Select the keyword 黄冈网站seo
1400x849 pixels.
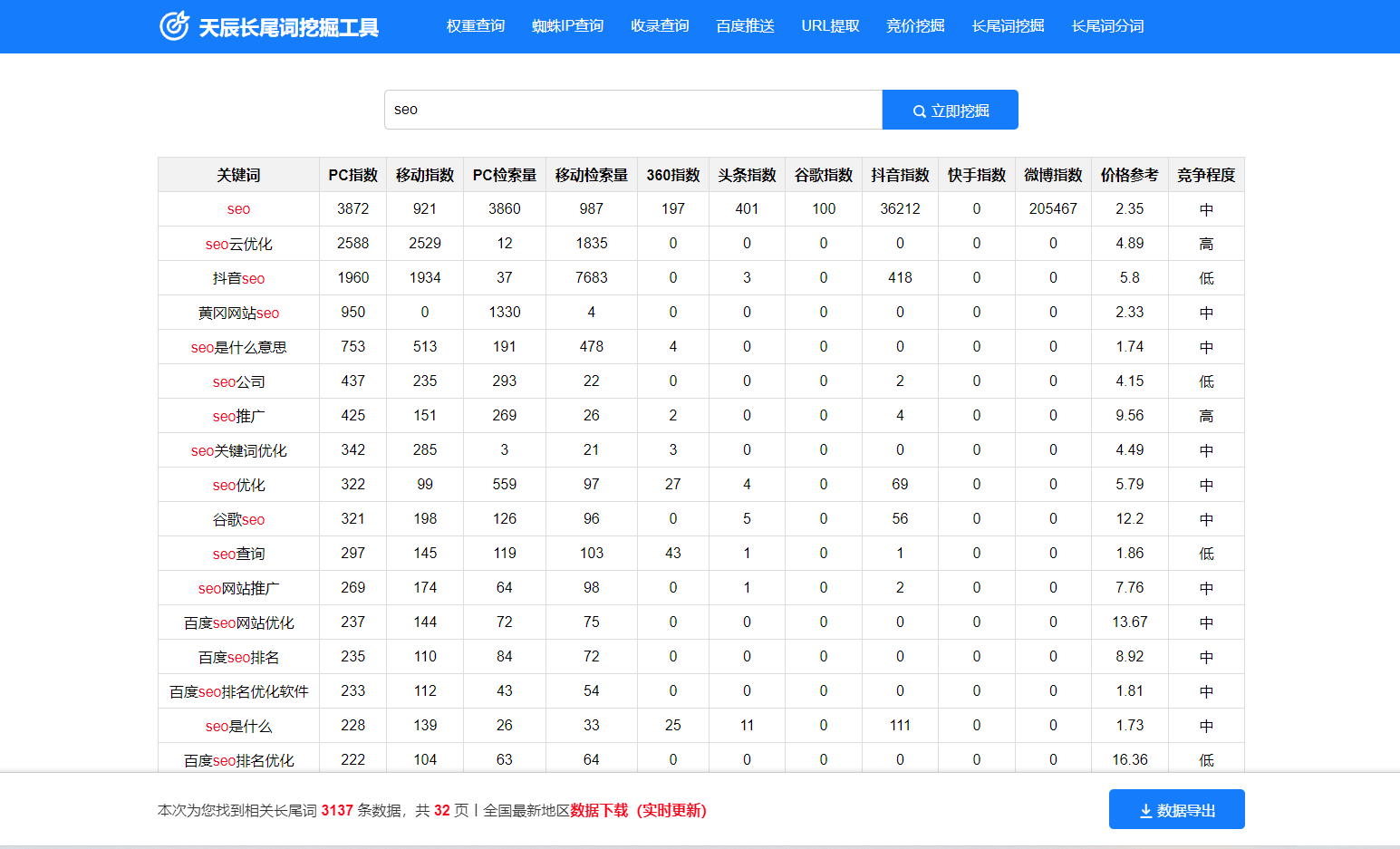(238, 313)
